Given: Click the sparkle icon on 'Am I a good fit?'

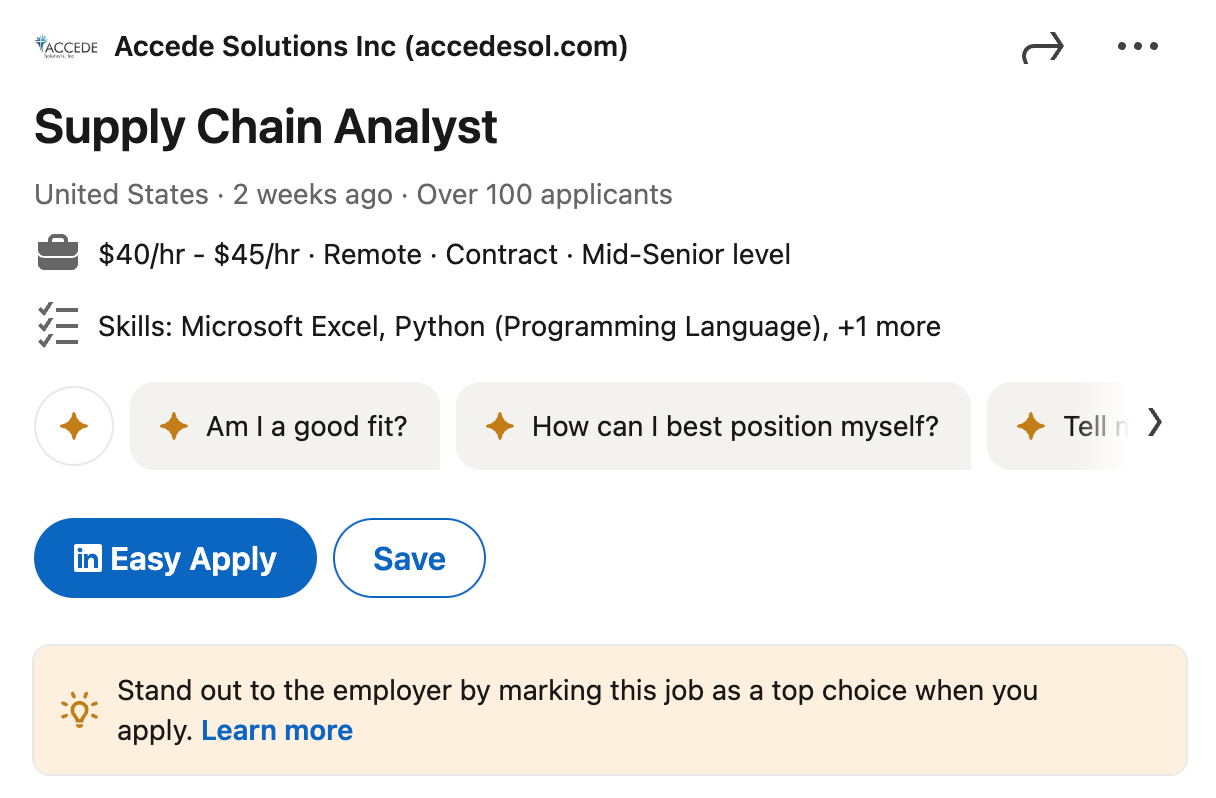Looking at the screenshot, I should (173, 426).
